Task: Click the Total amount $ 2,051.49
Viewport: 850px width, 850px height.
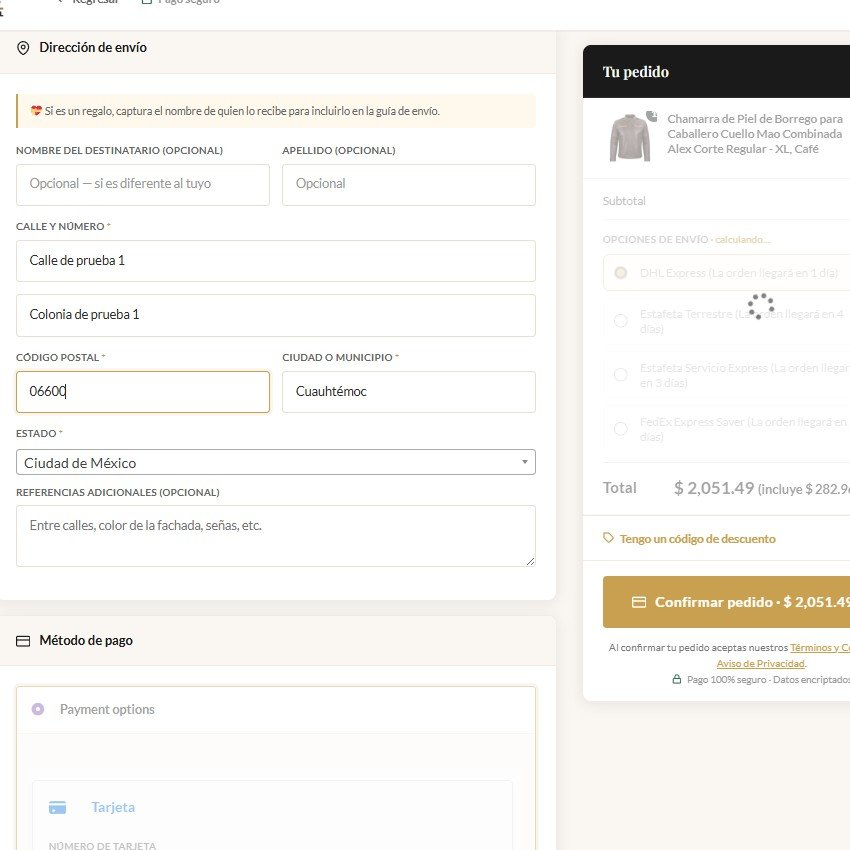Action: point(713,488)
